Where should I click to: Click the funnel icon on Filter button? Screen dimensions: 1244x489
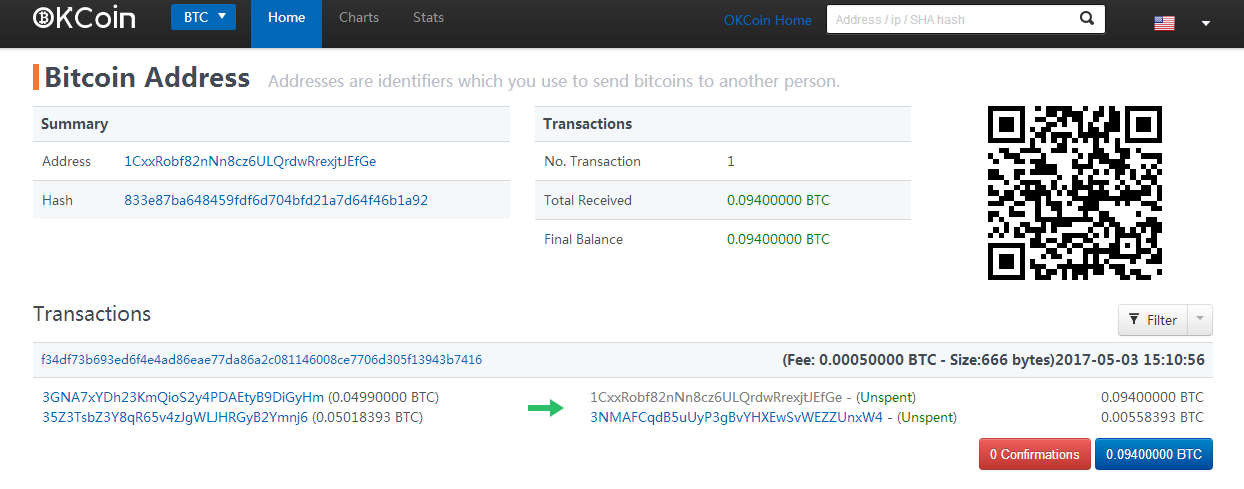point(1133,320)
